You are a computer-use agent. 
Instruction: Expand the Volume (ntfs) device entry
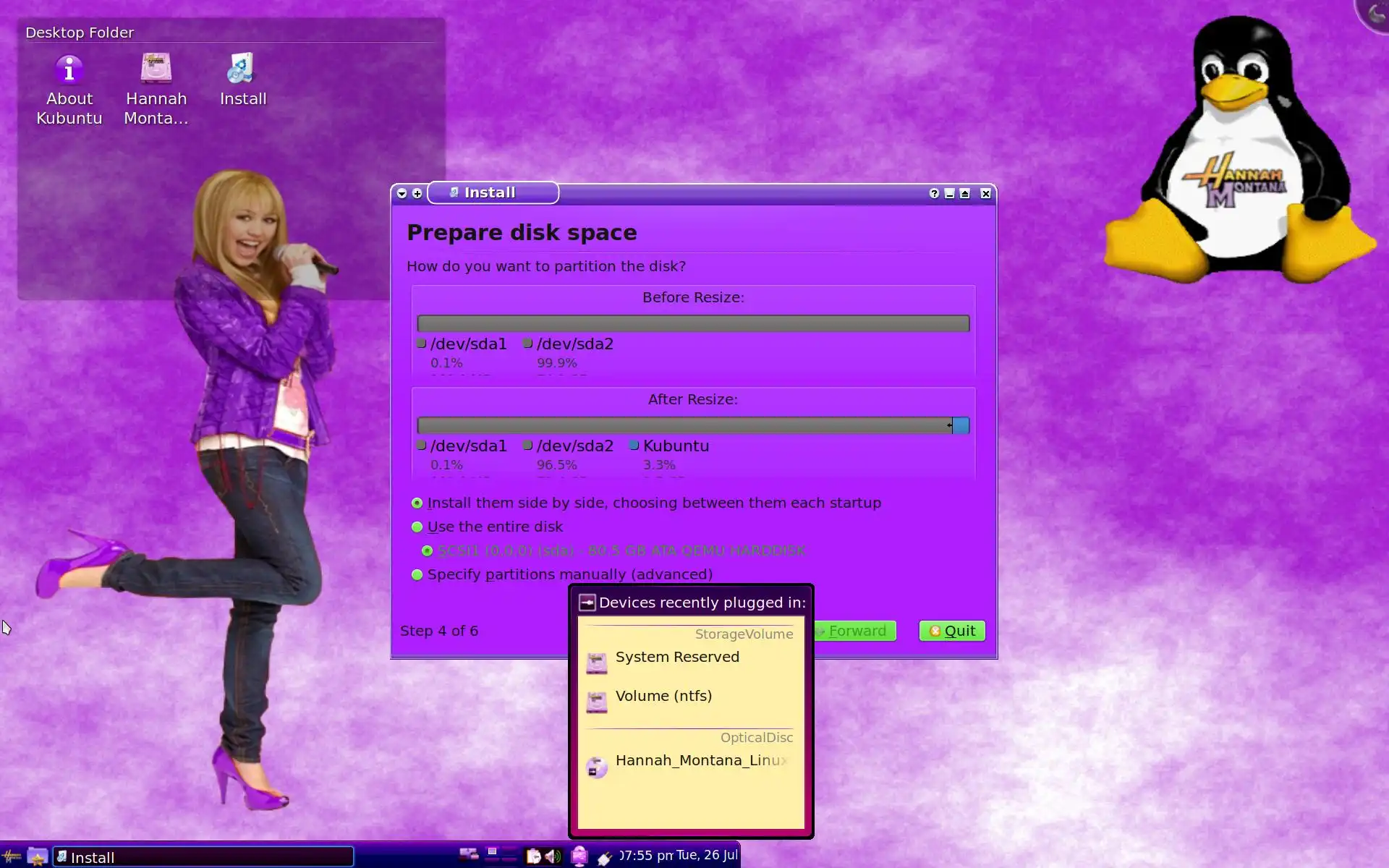click(x=663, y=697)
